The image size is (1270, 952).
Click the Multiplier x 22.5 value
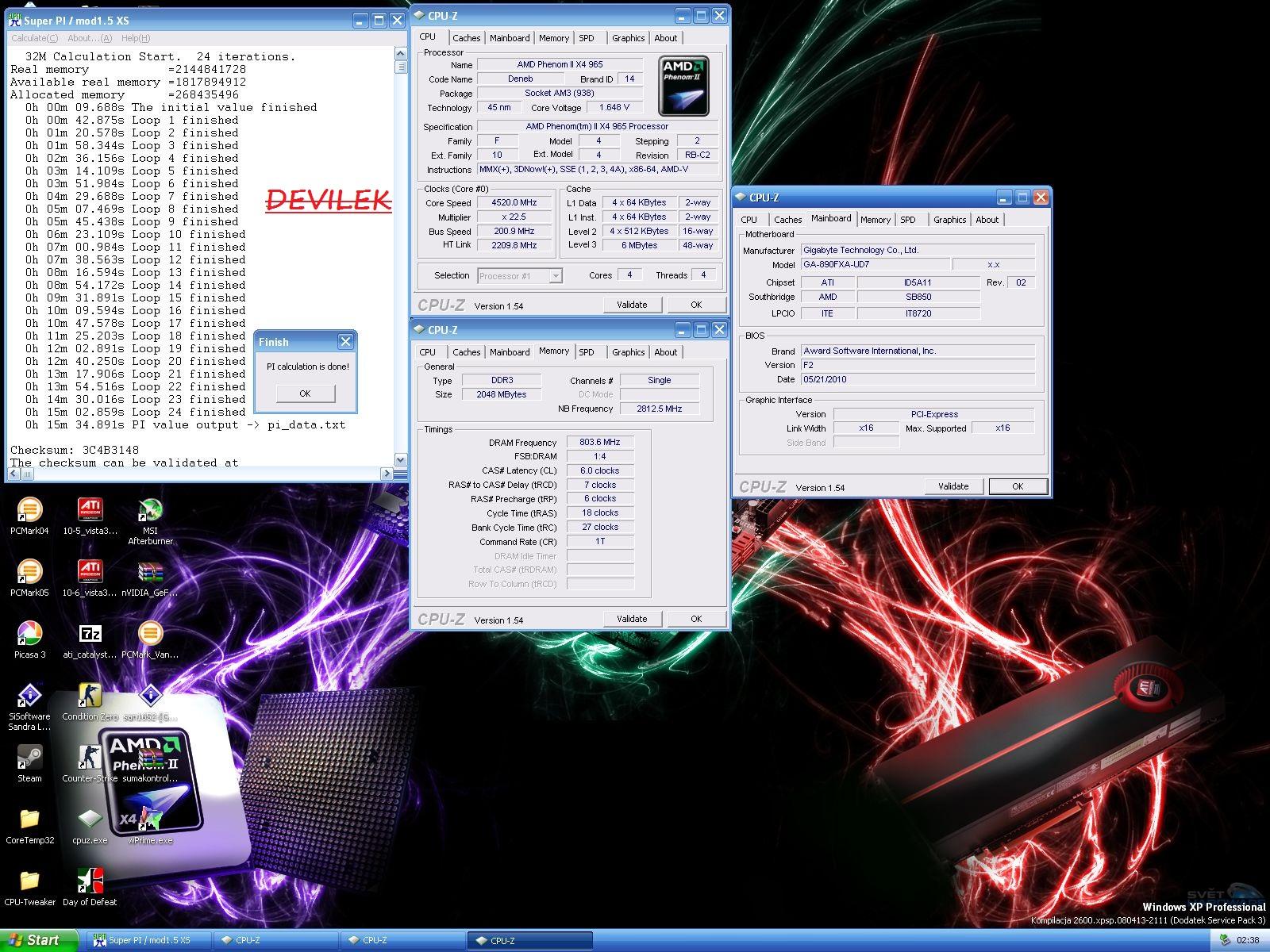(x=514, y=217)
